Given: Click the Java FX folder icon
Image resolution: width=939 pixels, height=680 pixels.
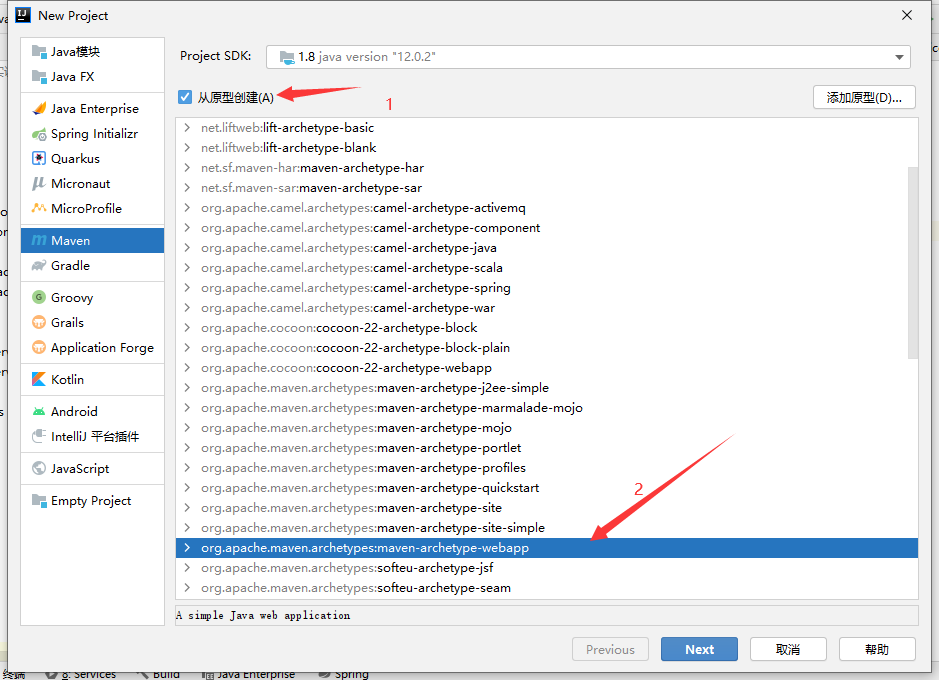Looking at the screenshot, I should pyautogui.click(x=39, y=77).
